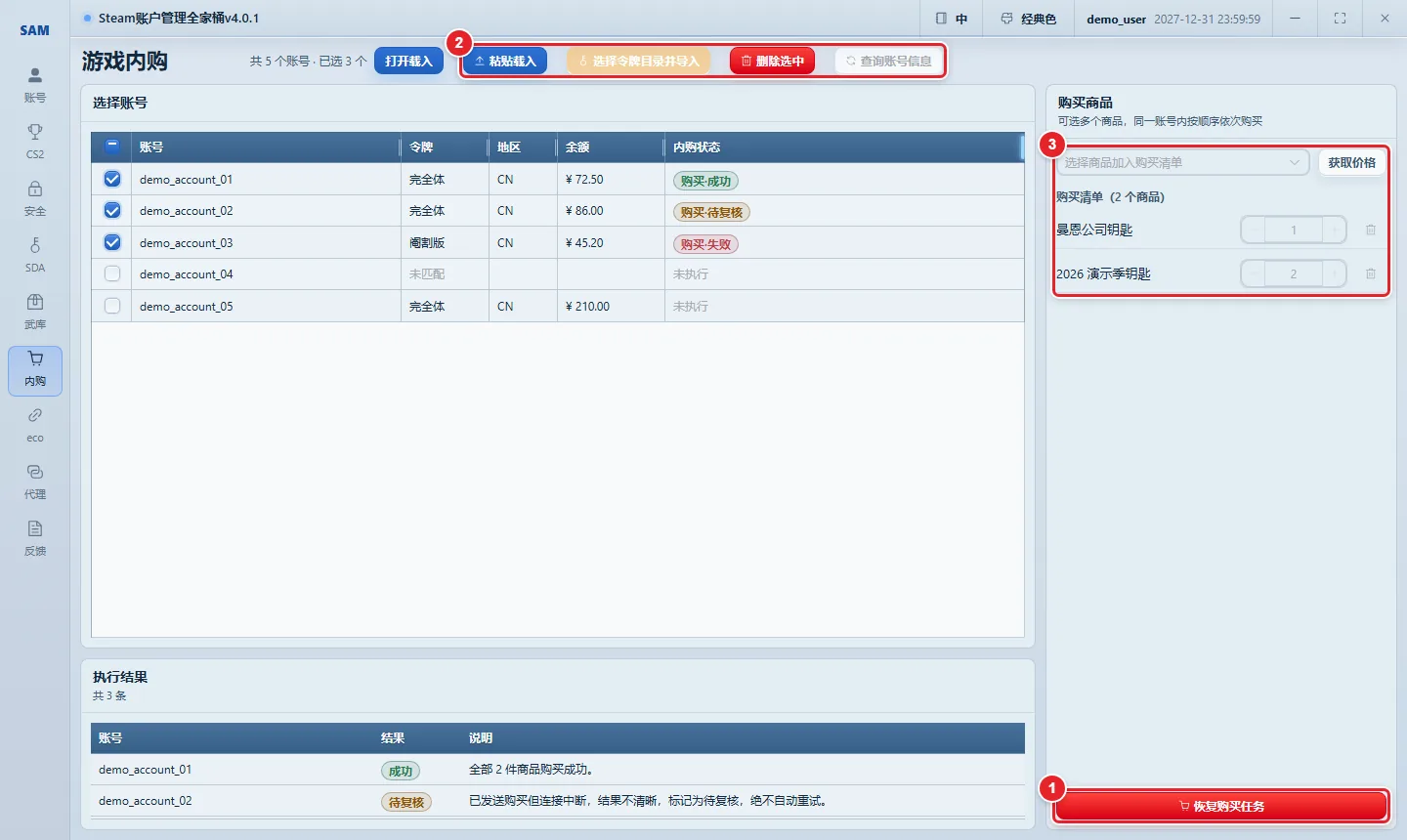Click the 成功 result tag
This screenshot has width=1407, height=840.
point(401,771)
